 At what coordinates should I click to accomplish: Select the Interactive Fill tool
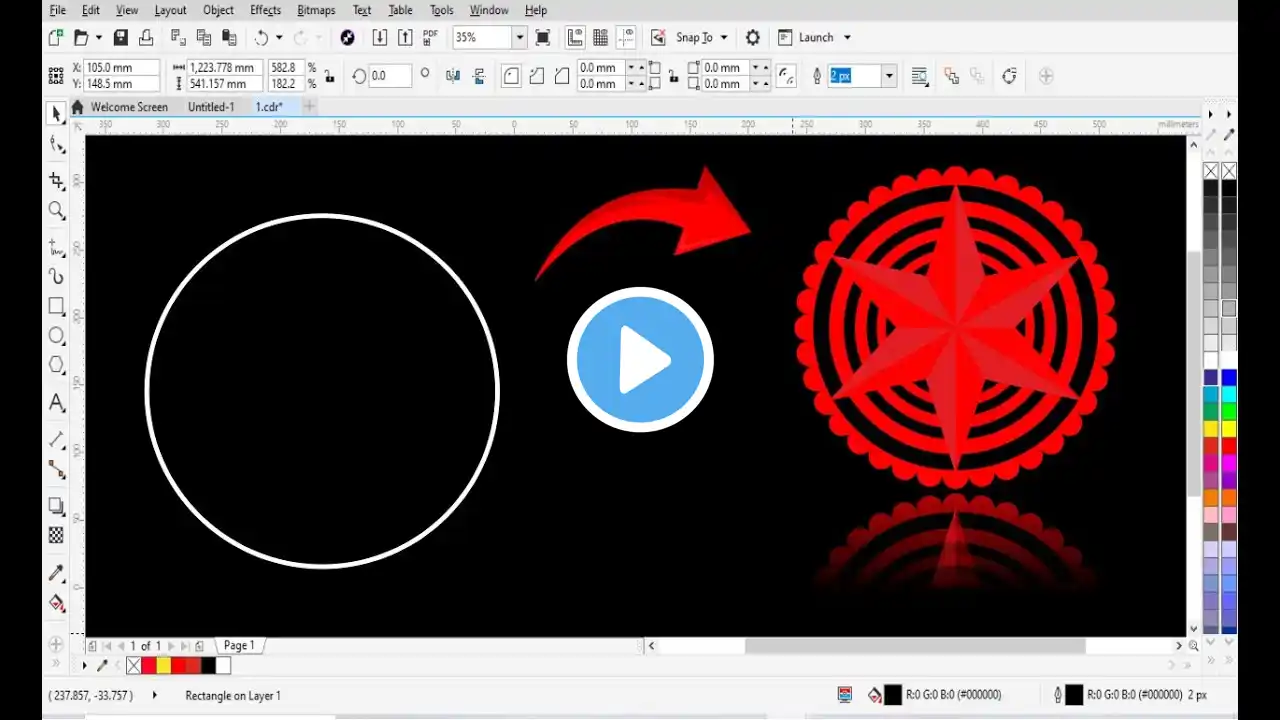pyautogui.click(x=57, y=604)
